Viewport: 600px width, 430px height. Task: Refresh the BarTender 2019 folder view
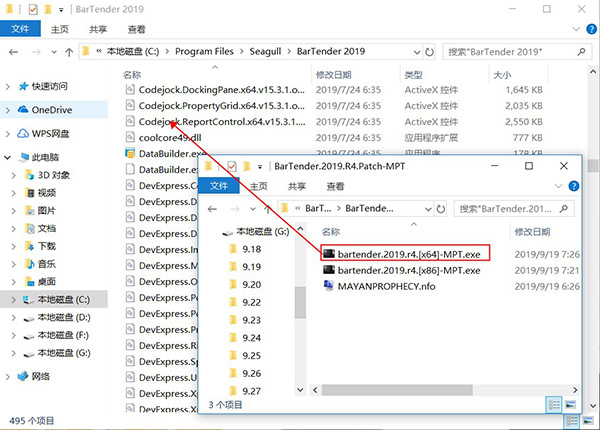click(429, 52)
